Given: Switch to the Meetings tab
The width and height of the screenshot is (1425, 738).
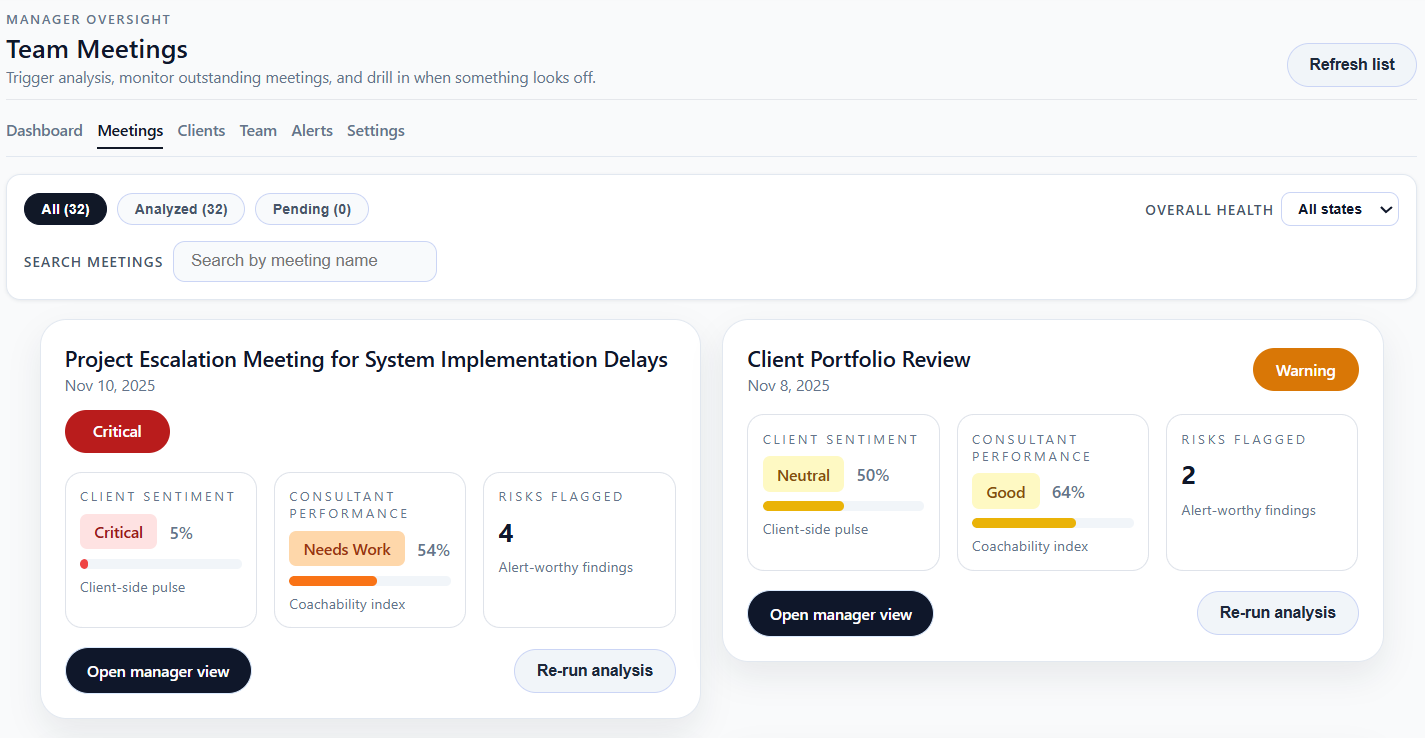Looking at the screenshot, I should [130, 130].
